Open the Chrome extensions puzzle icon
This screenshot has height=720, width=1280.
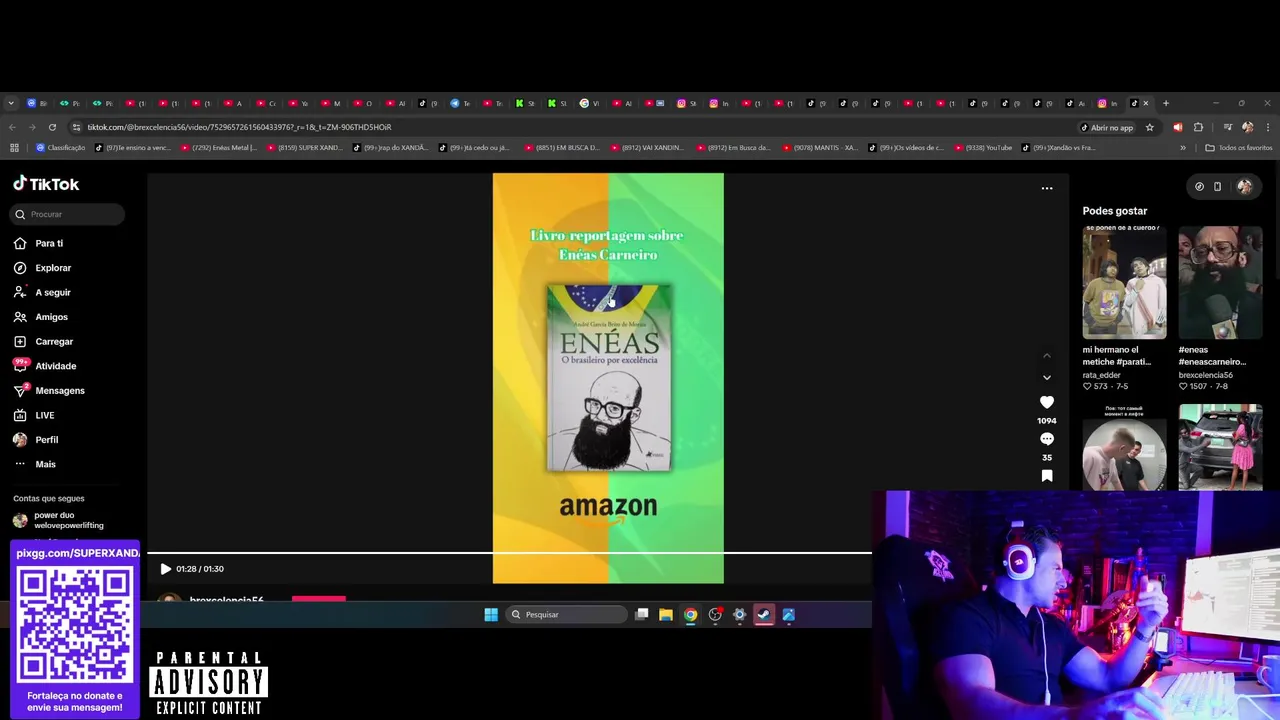(1198, 127)
